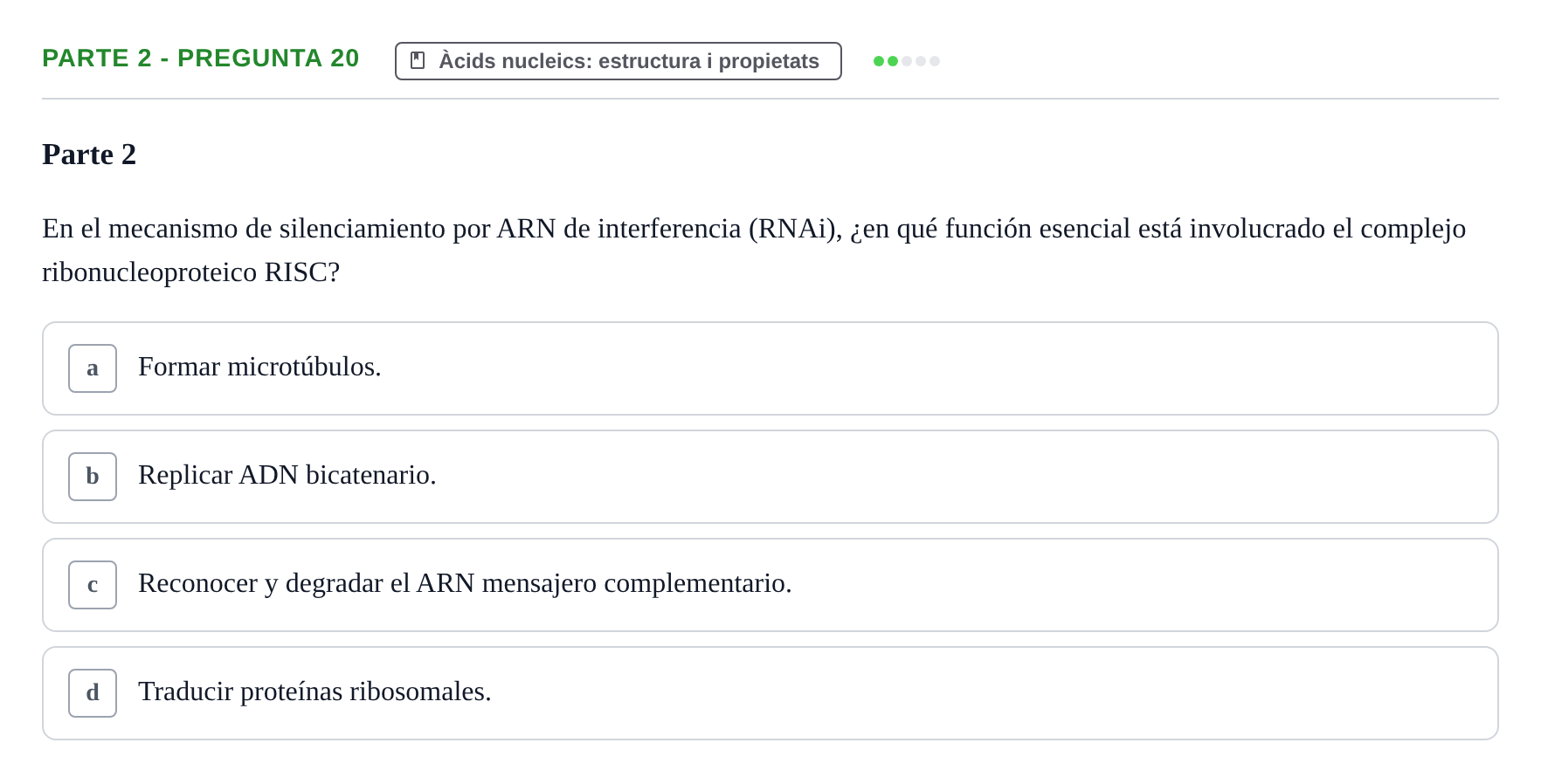Click the 'PARTE 2 - PREGUNTA 20' heading

point(201,58)
